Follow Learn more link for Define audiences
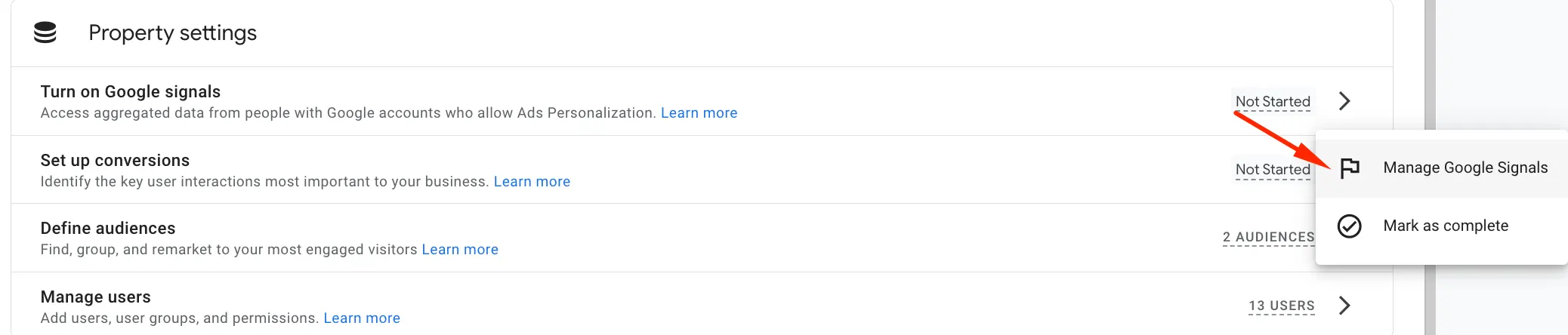This screenshot has width=1568, height=335. 460,250
